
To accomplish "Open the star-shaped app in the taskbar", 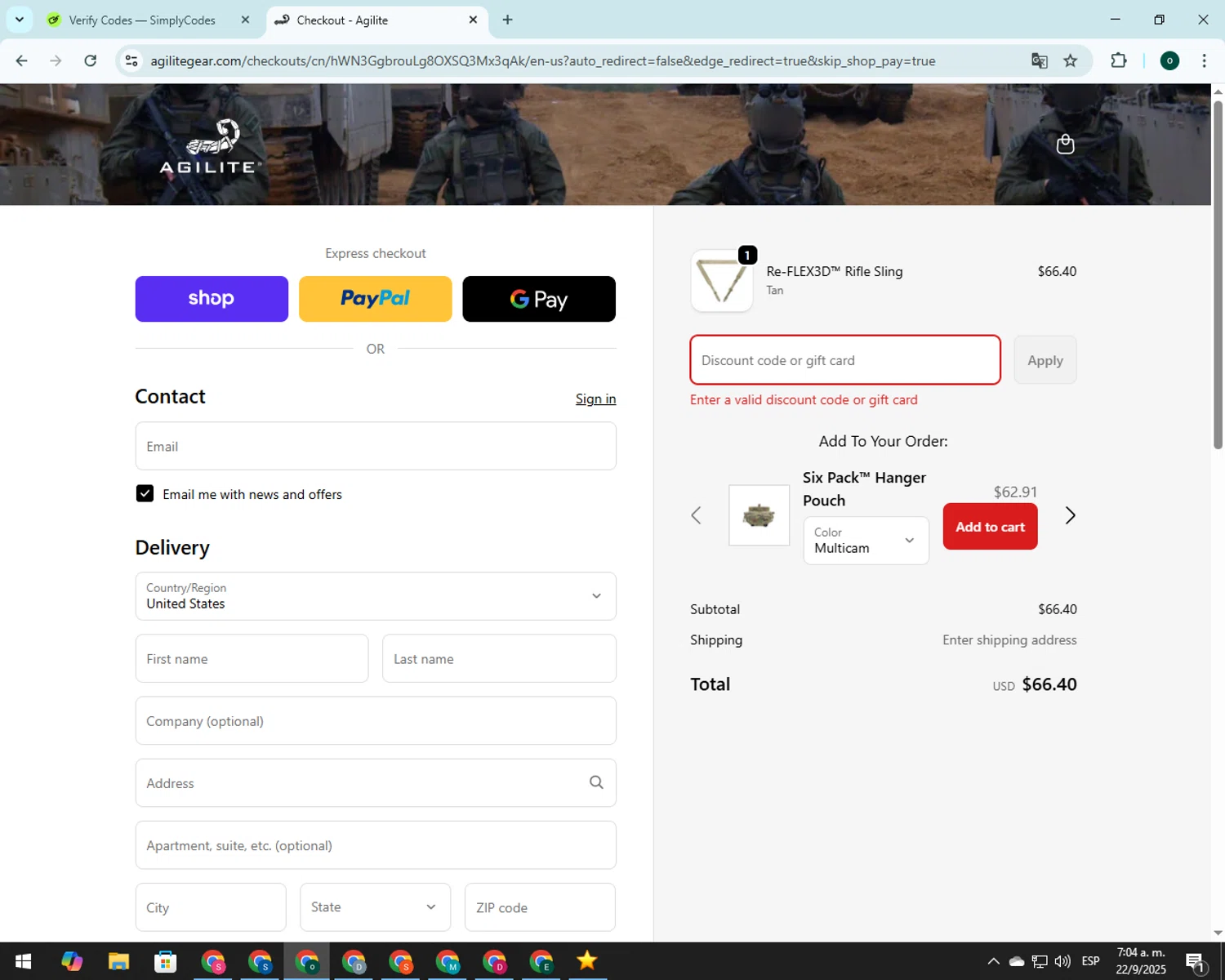I will pyautogui.click(x=587, y=960).
